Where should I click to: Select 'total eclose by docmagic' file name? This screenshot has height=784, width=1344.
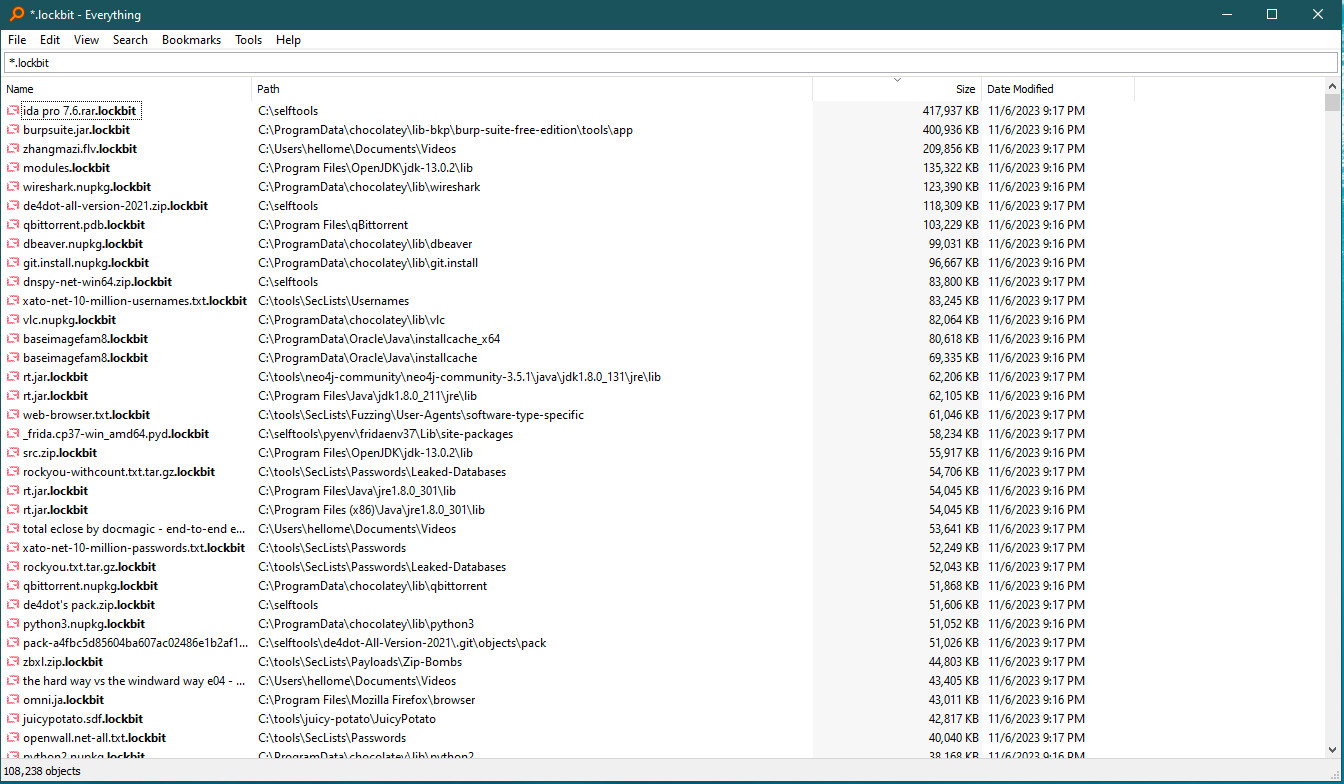[x=134, y=529]
